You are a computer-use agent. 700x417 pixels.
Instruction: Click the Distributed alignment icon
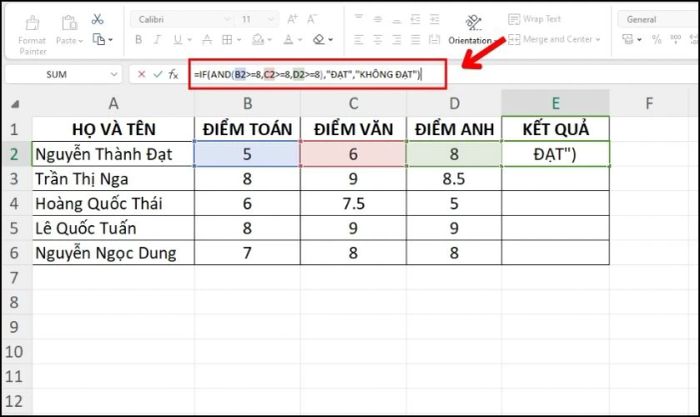coord(434,40)
